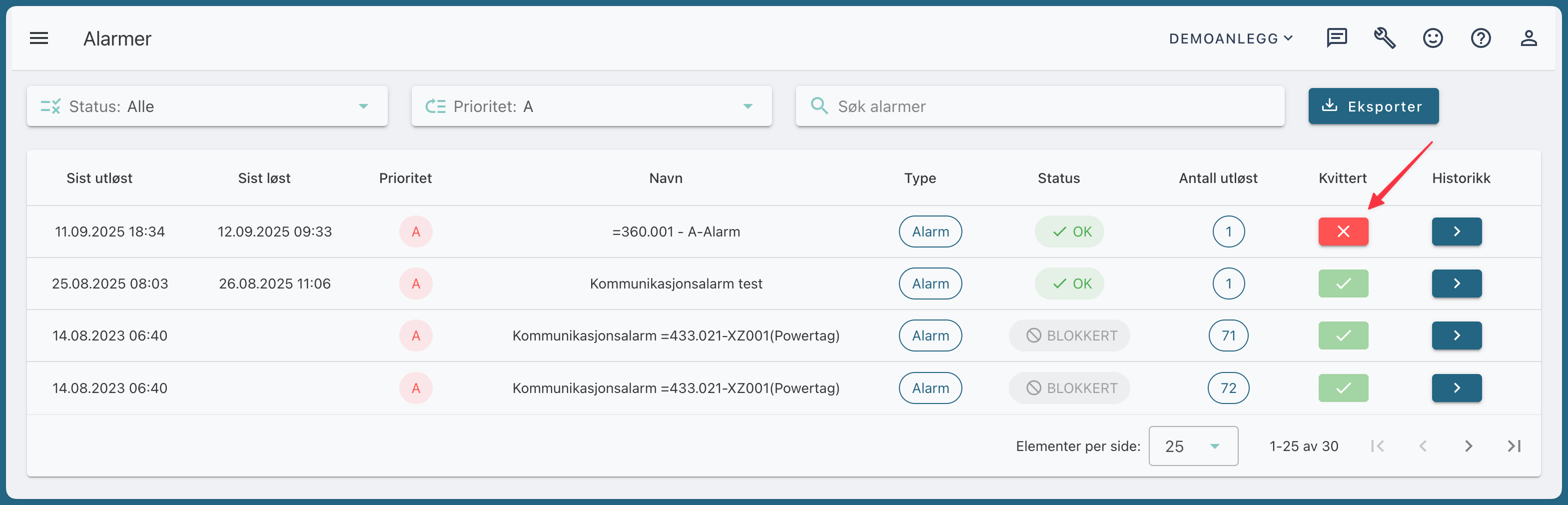Open history for alarm with count 72
The width and height of the screenshot is (1568, 505).
[x=1457, y=388]
